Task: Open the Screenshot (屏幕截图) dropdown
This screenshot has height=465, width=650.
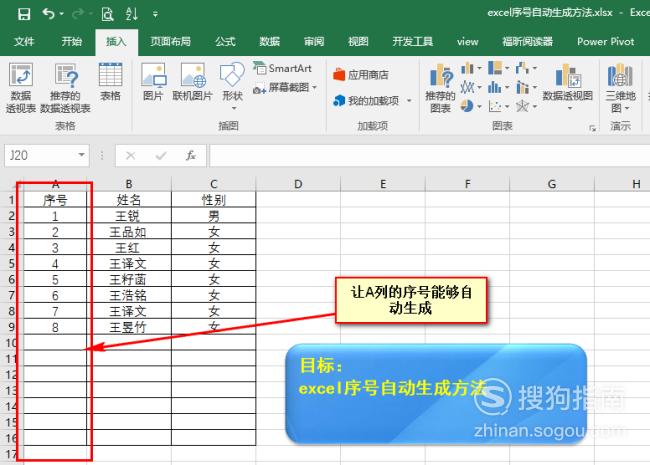Action: [315, 87]
